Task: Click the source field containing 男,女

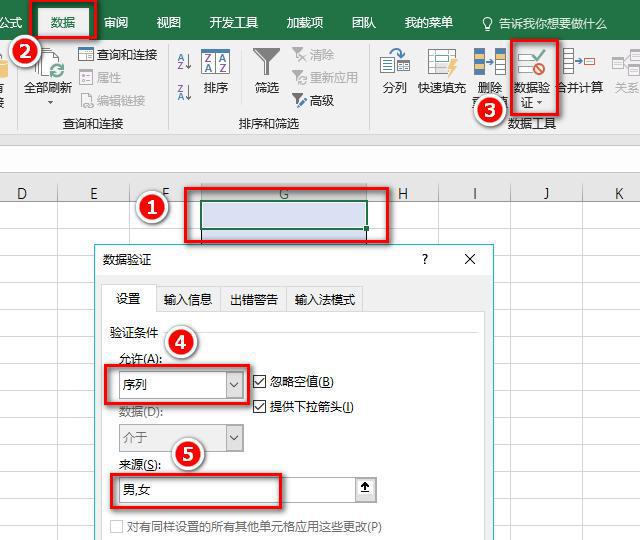Action: (x=237, y=489)
